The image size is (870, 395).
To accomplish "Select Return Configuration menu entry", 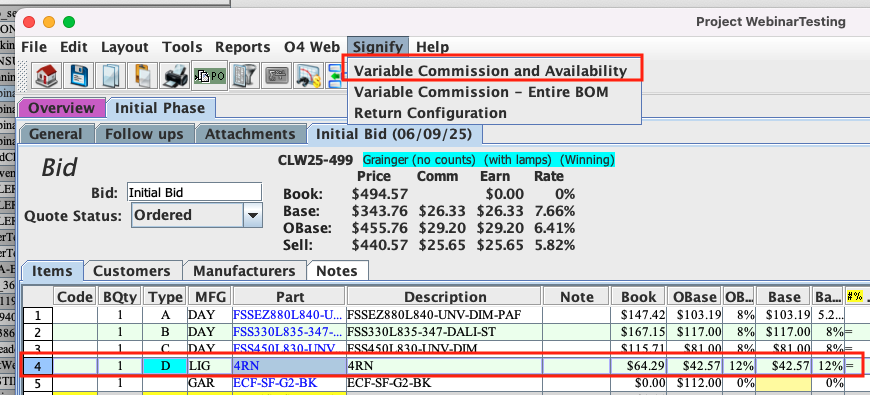I will coord(430,113).
